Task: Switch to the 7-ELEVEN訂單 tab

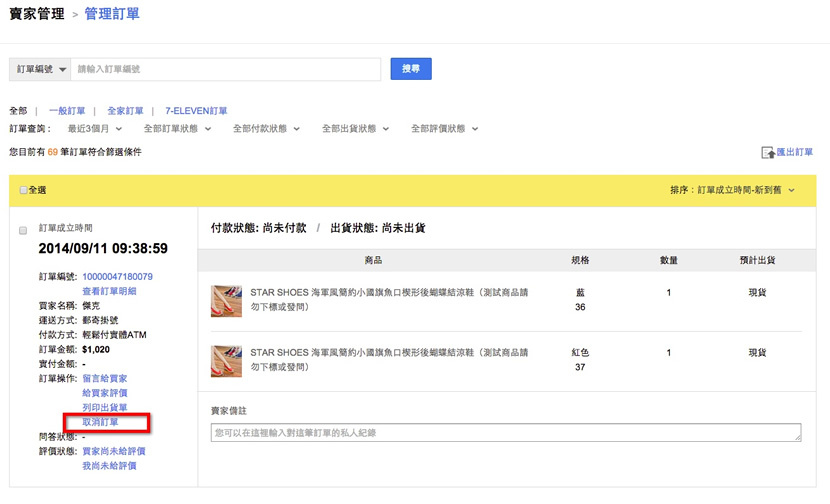Action: [x=196, y=111]
